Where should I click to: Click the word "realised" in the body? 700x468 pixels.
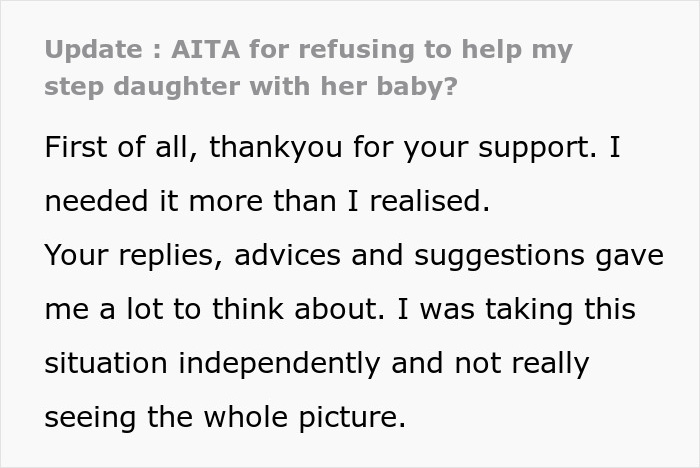426,201
